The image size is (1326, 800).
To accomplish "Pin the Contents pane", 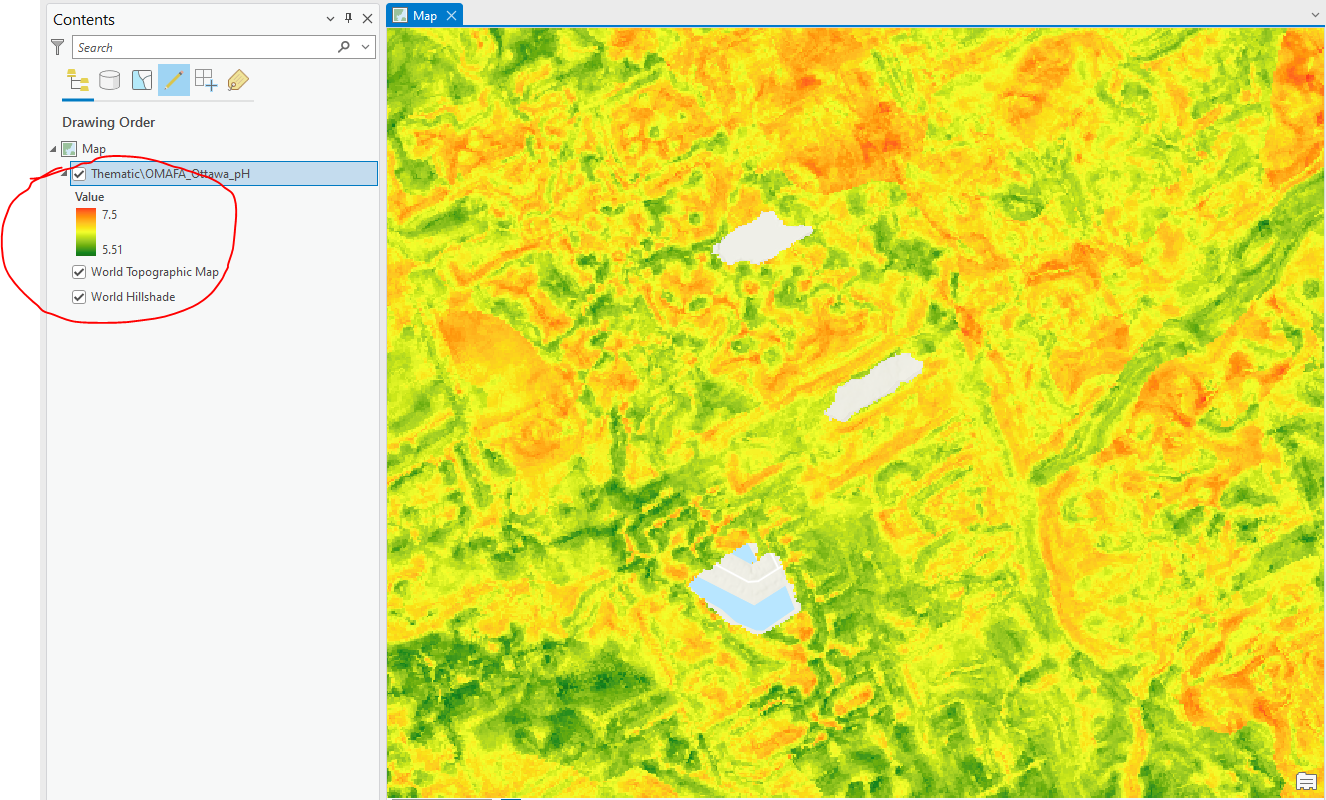I will point(348,18).
